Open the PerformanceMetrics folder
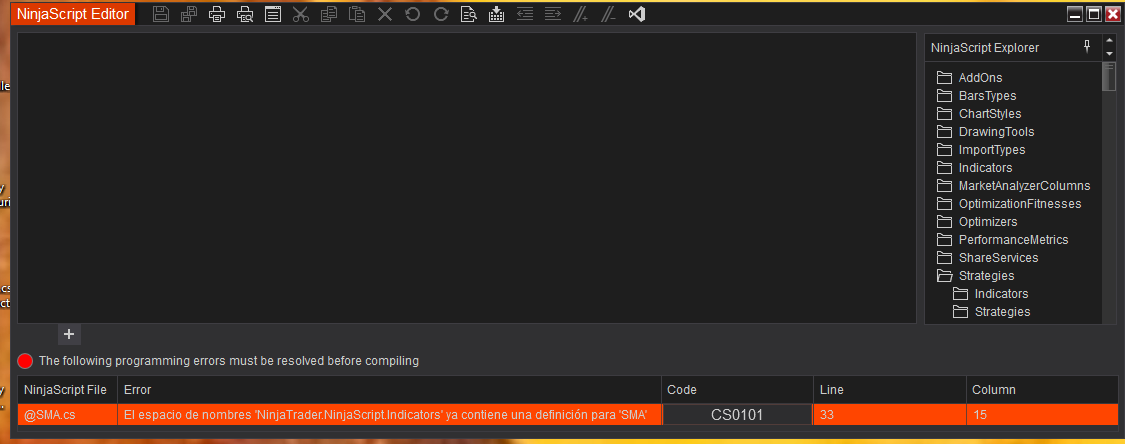Image resolution: width=1125 pixels, height=444 pixels. [x=1003, y=240]
